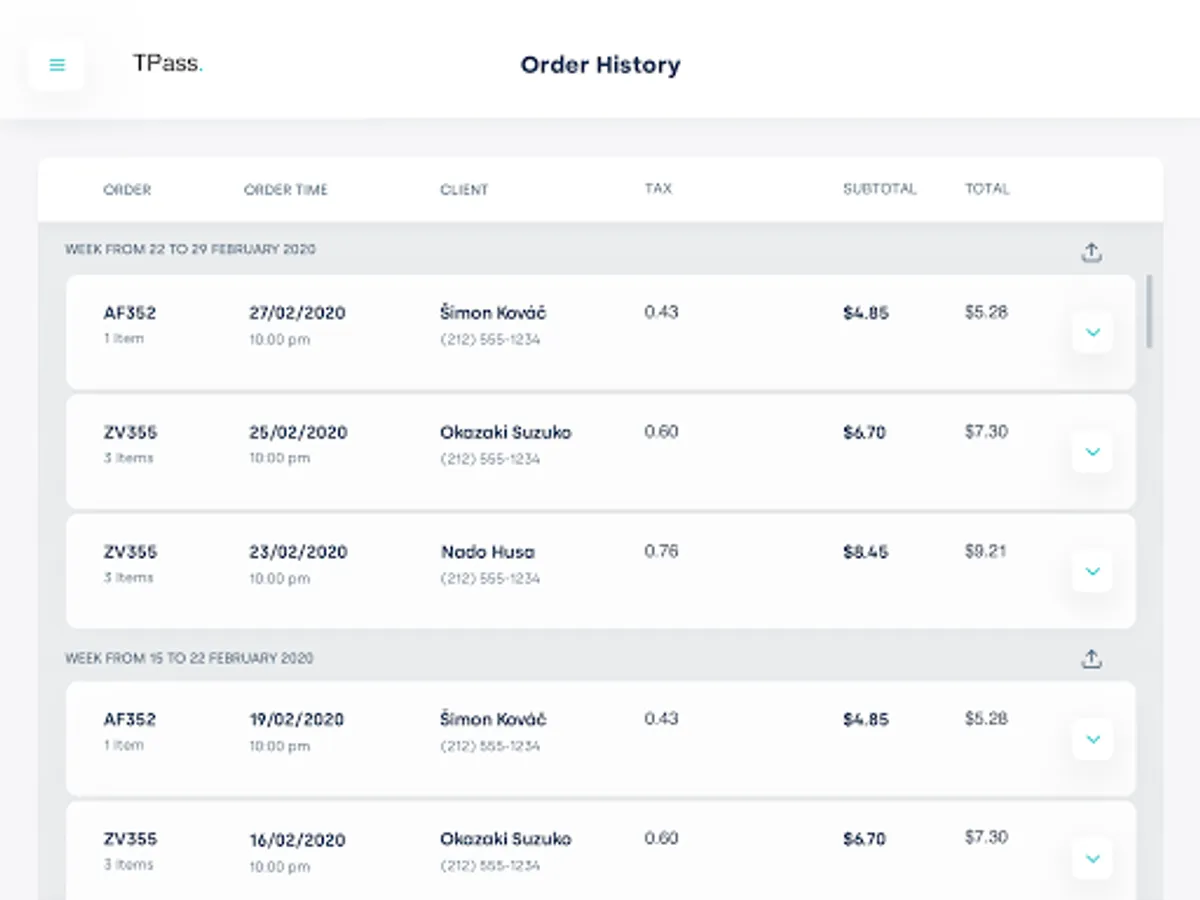
Task: Open the hamburger menu
Action: [57, 65]
